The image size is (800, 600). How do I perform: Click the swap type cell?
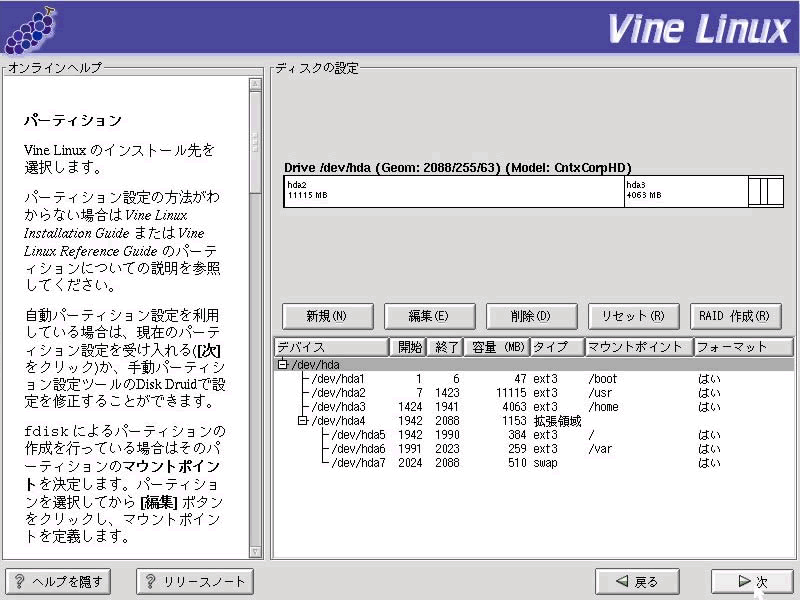tap(545, 463)
